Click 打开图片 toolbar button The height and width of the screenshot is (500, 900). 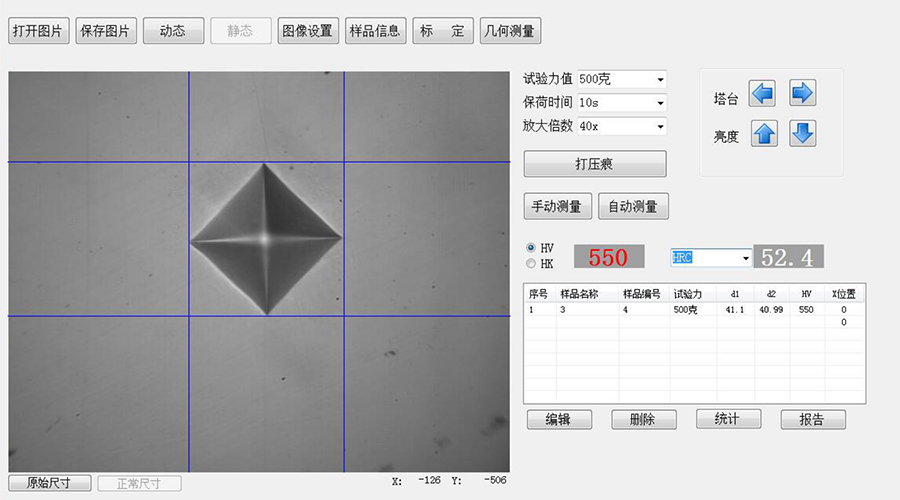pos(38,30)
